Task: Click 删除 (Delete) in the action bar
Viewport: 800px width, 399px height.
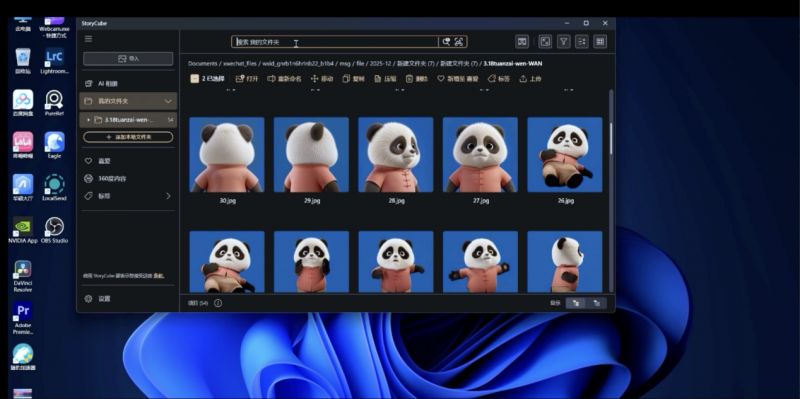Action: click(x=417, y=79)
